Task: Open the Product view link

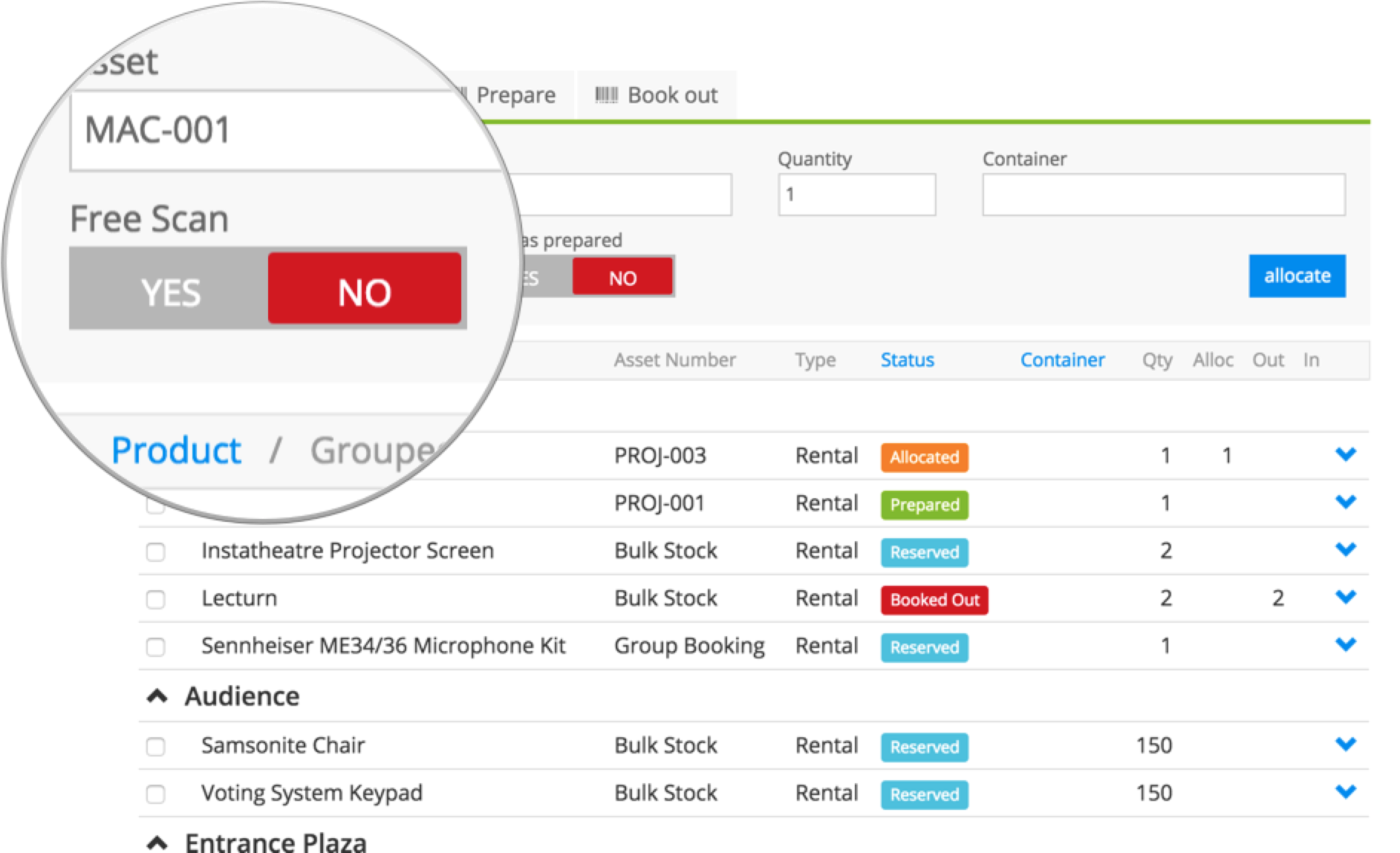Action: (x=175, y=449)
